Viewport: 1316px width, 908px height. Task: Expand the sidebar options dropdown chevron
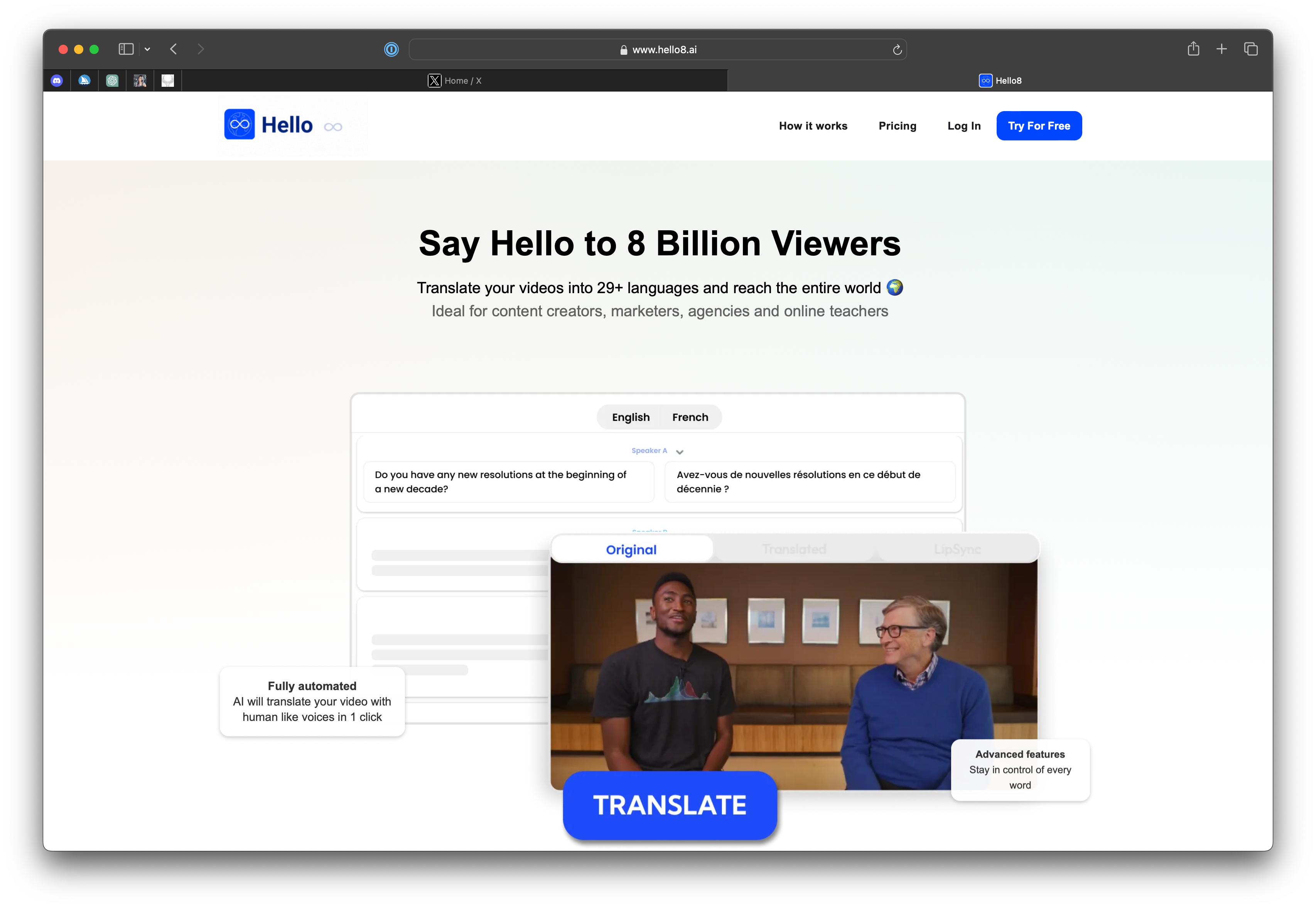147,49
